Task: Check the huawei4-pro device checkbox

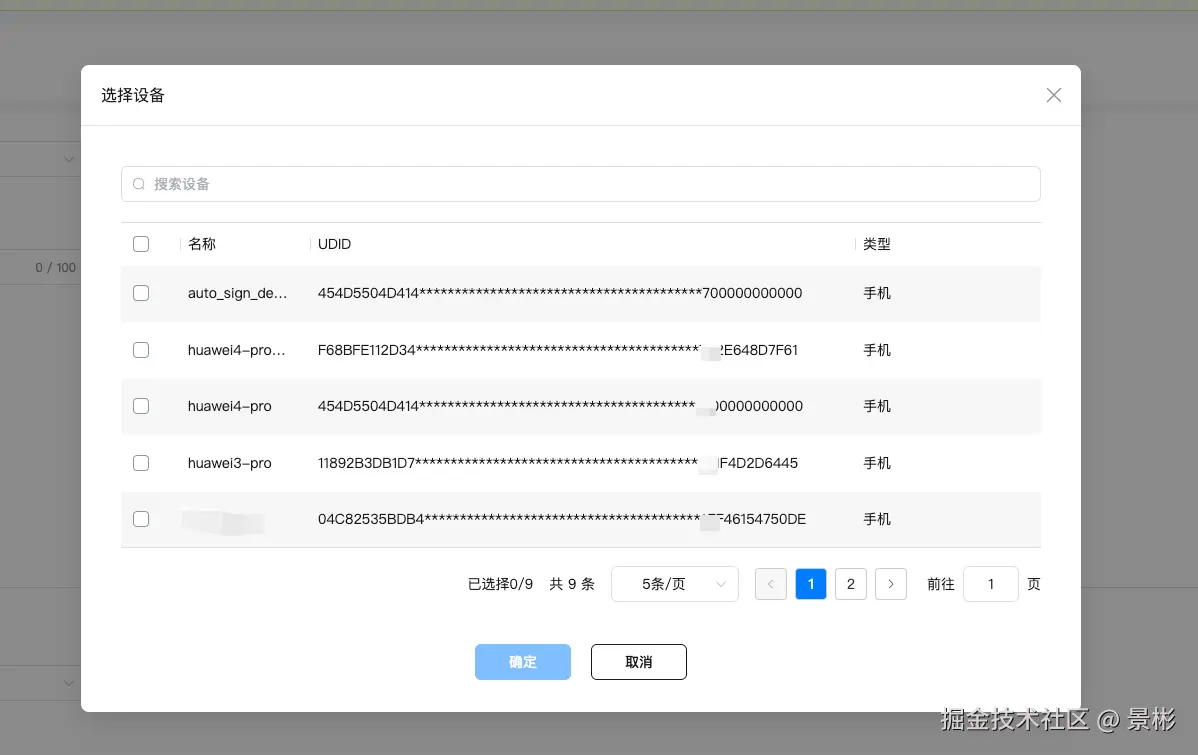Action: tap(141, 406)
